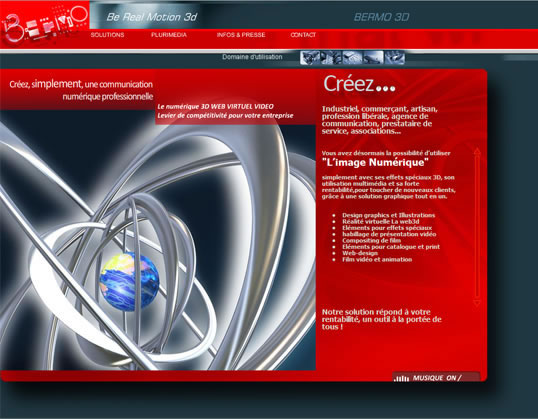Toggle the Musique ON switch
The image size is (538, 419).
[437, 378]
